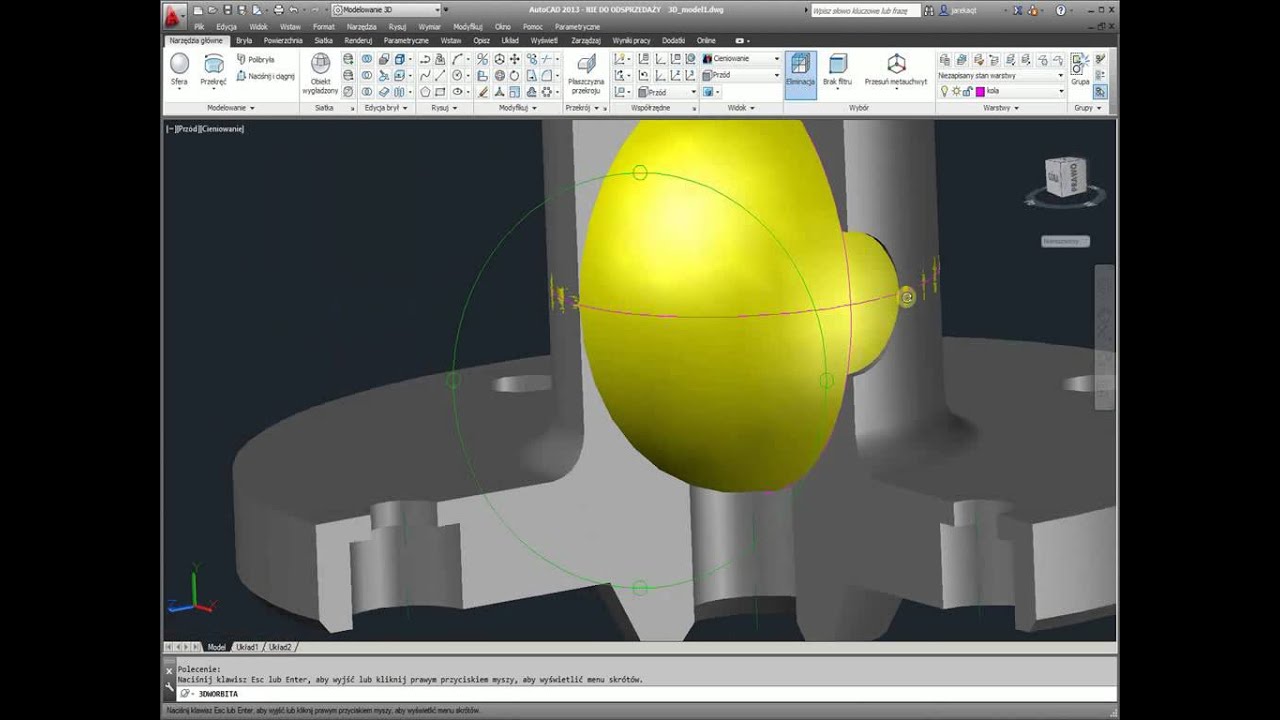Open the Pomoc menu

point(533,27)
